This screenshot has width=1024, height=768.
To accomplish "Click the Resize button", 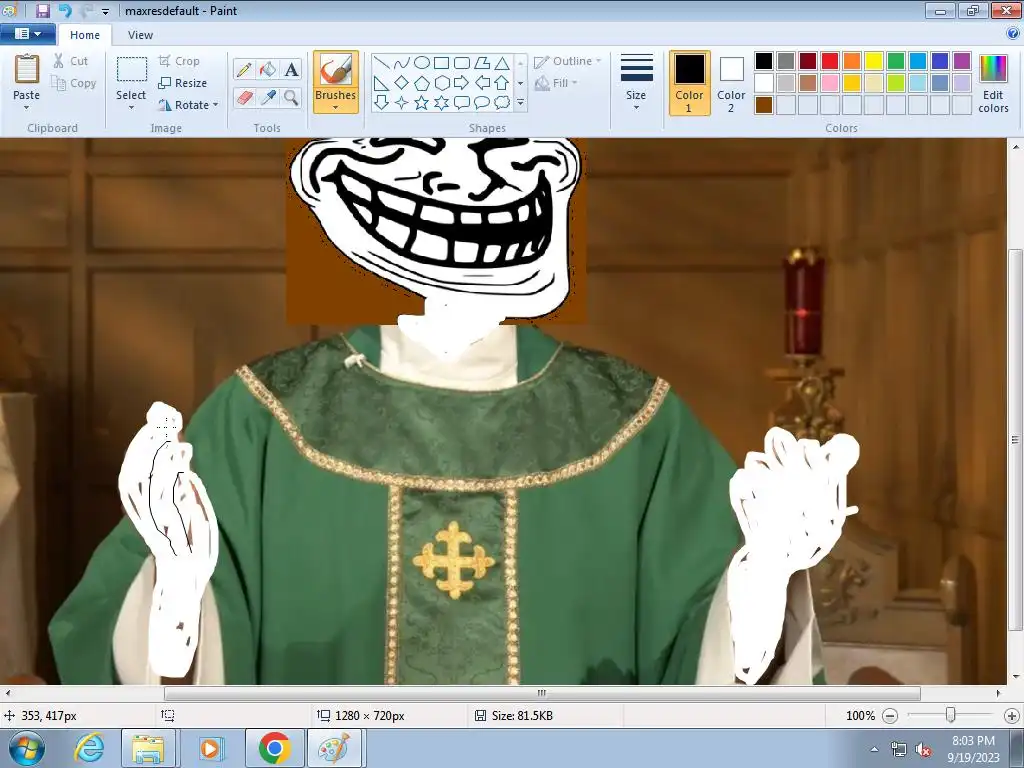I will click(x=183, y=83).
